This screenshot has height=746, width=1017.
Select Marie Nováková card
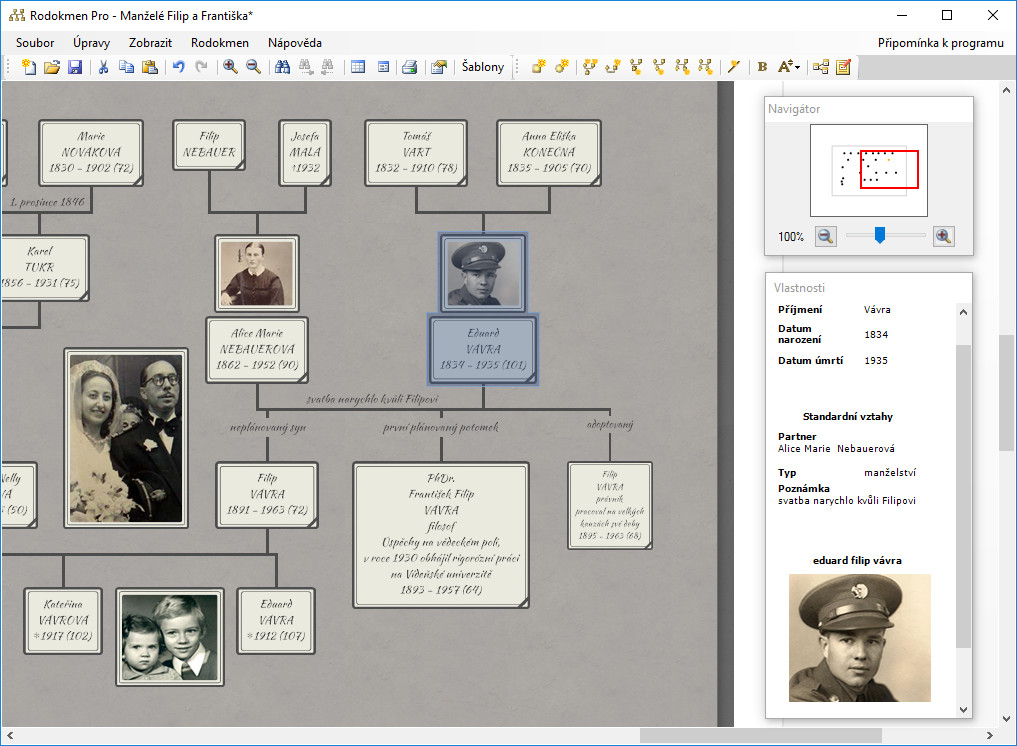click(91, 152)
